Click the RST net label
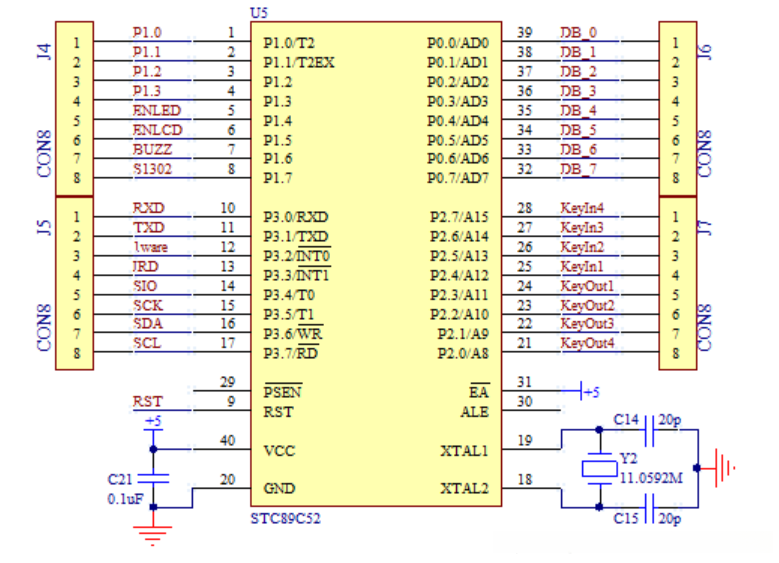Viewport: 779px width, 563px height. [148, 402]
